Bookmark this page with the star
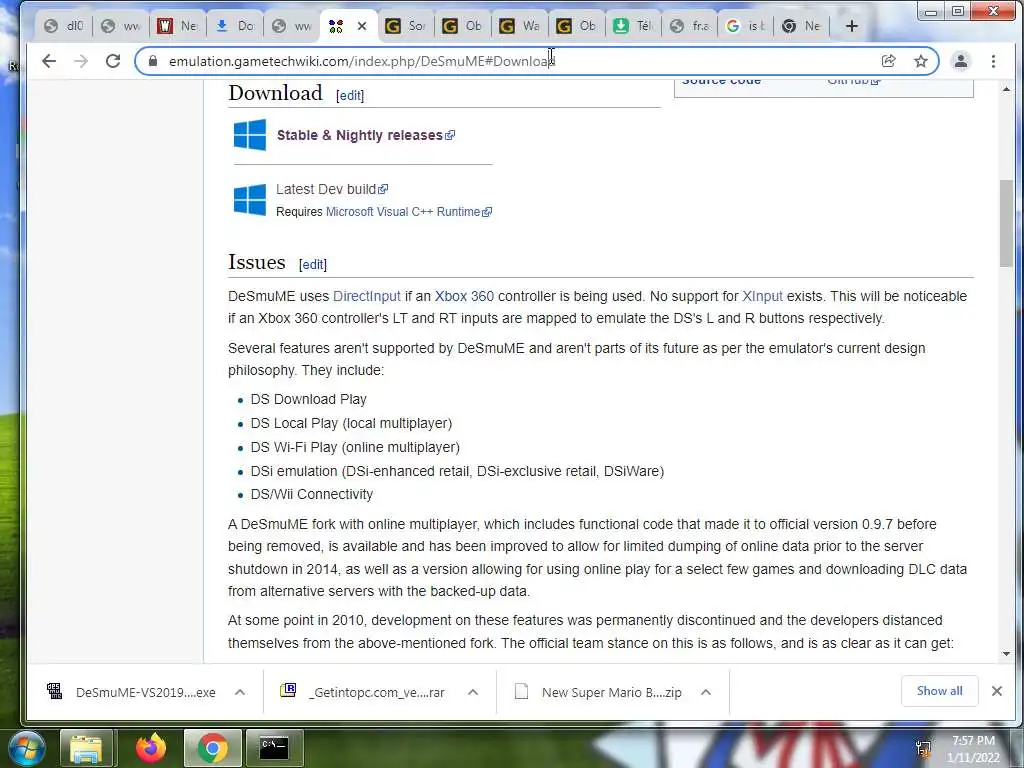The width and height of the screenshot is (1024, 768). point(921,61)
